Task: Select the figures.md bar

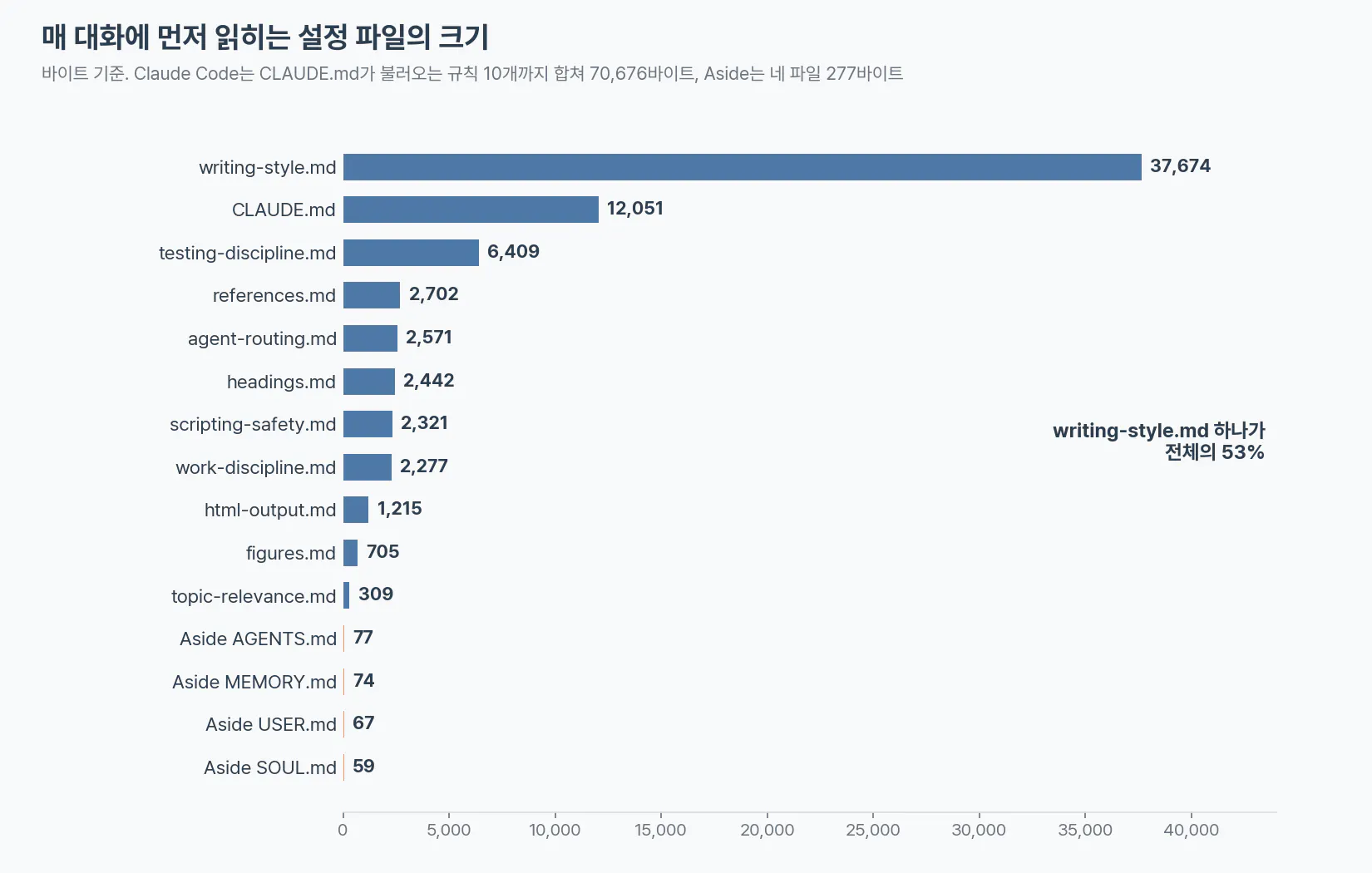Action: point(351,553)
